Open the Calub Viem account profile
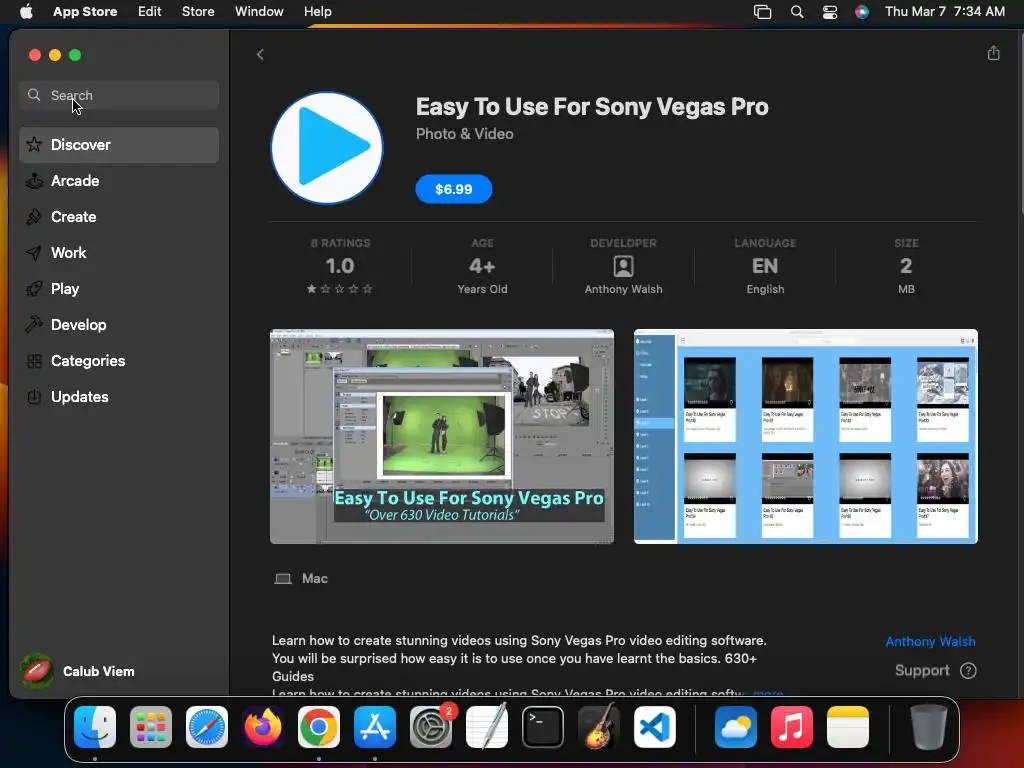The height and width of the screenshot is (768, 1024). 78,671
